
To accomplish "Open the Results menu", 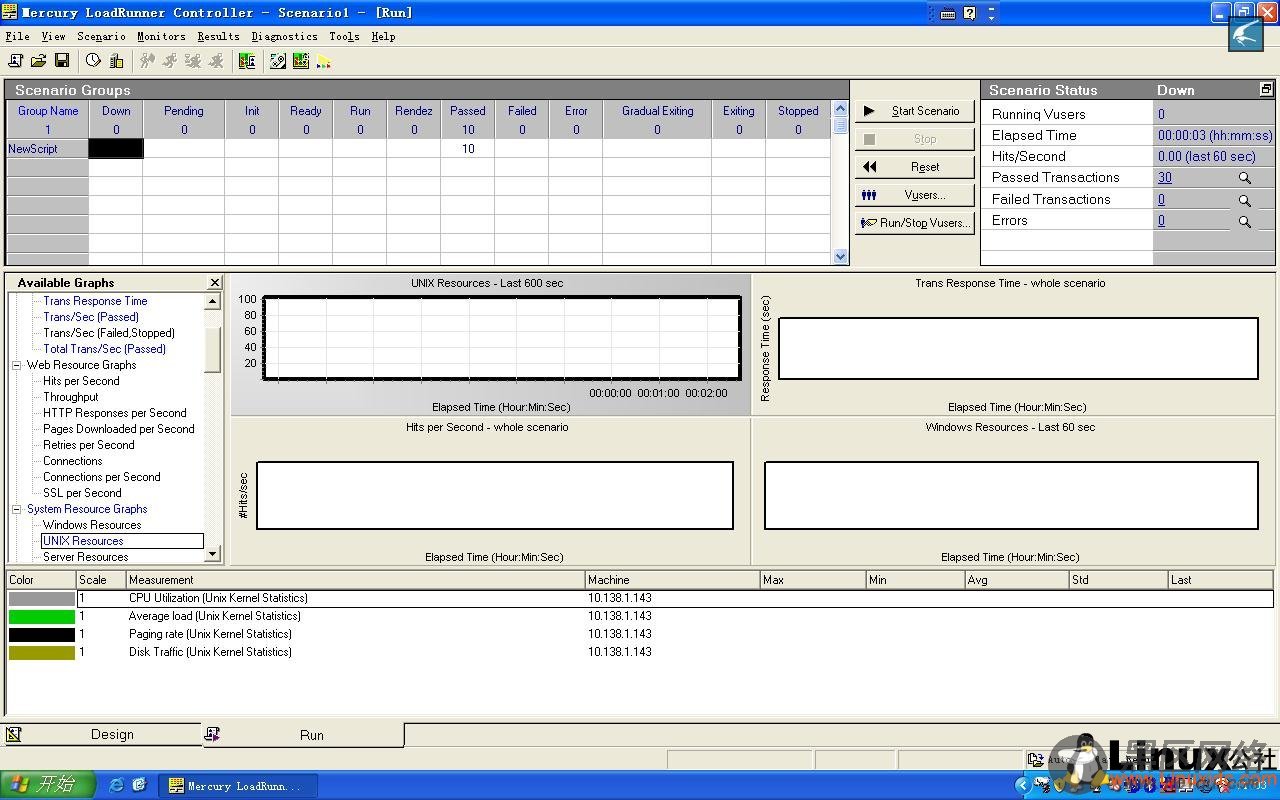I will [218, 36].
